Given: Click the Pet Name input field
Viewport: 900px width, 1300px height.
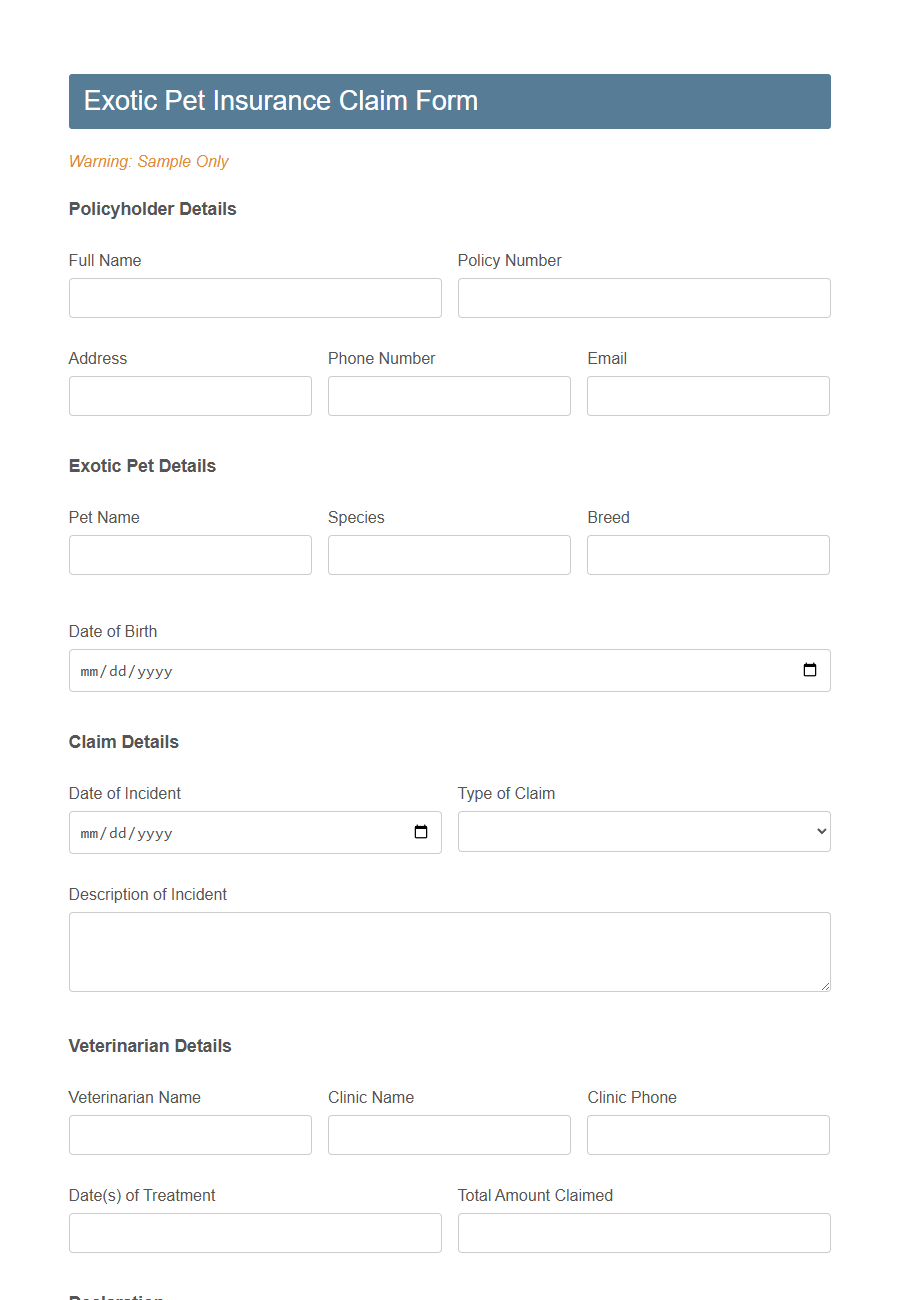Looking at the screenshot, I should coord(190,555).
